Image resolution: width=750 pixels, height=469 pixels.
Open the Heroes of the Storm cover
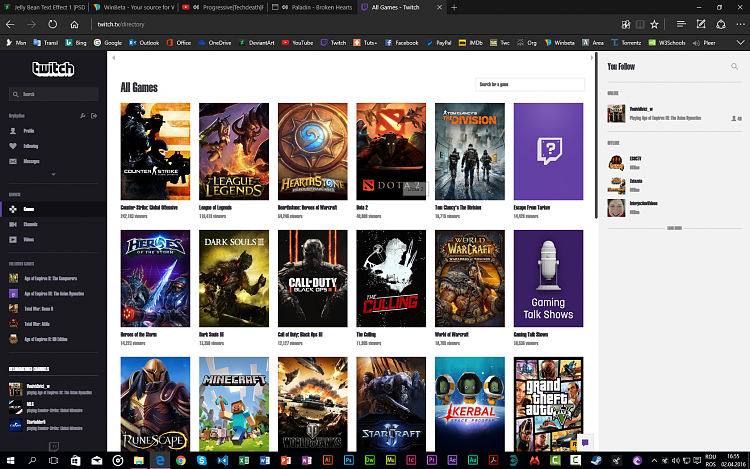point(155,279)
